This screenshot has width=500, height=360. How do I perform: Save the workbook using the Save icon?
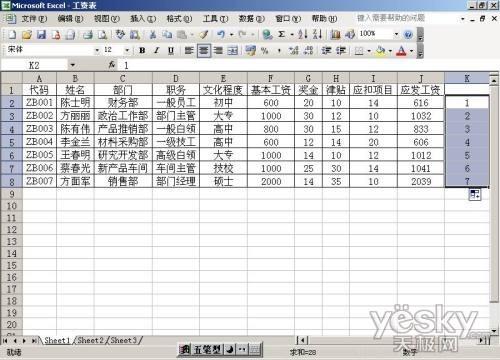pos(42,34)
